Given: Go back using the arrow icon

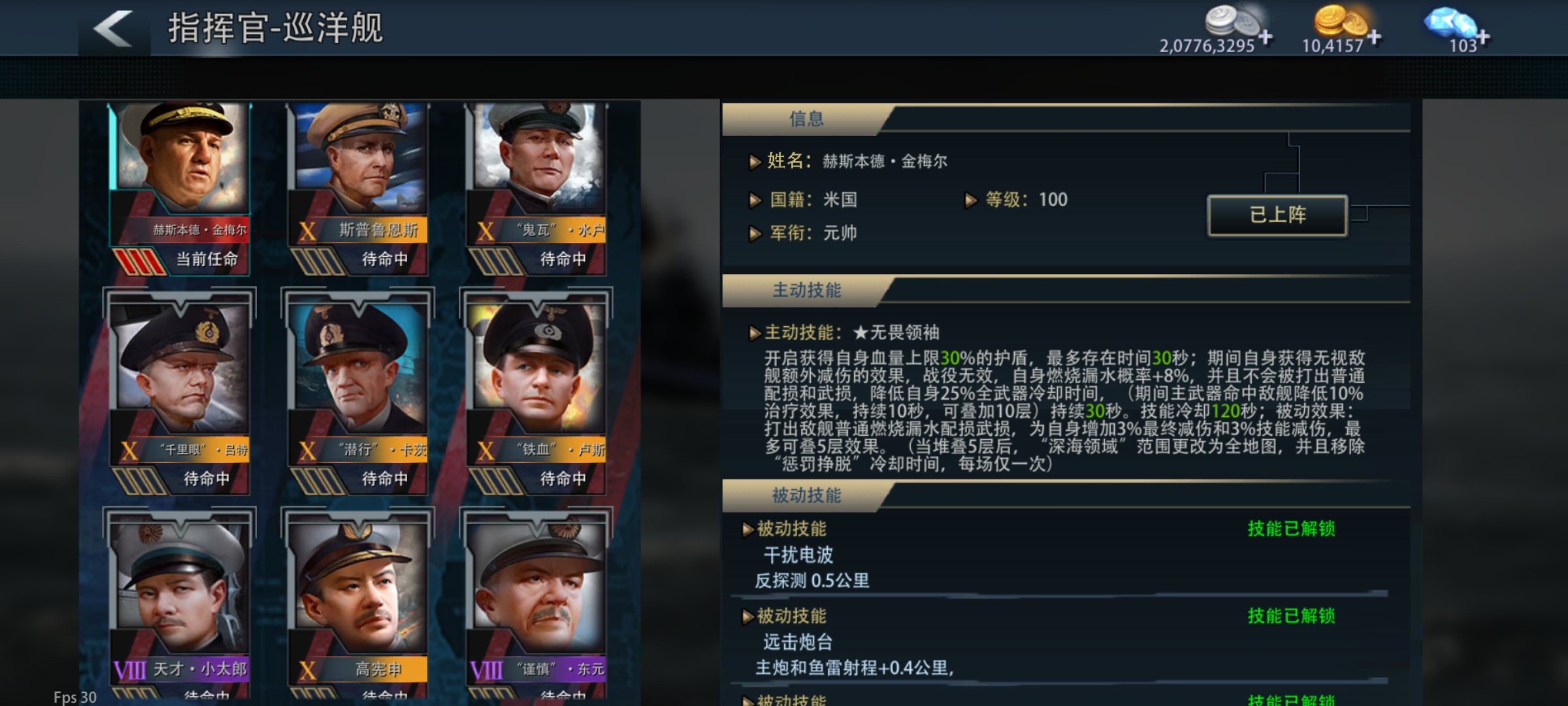Looking at the screenshot, I should tap(114, 28).
